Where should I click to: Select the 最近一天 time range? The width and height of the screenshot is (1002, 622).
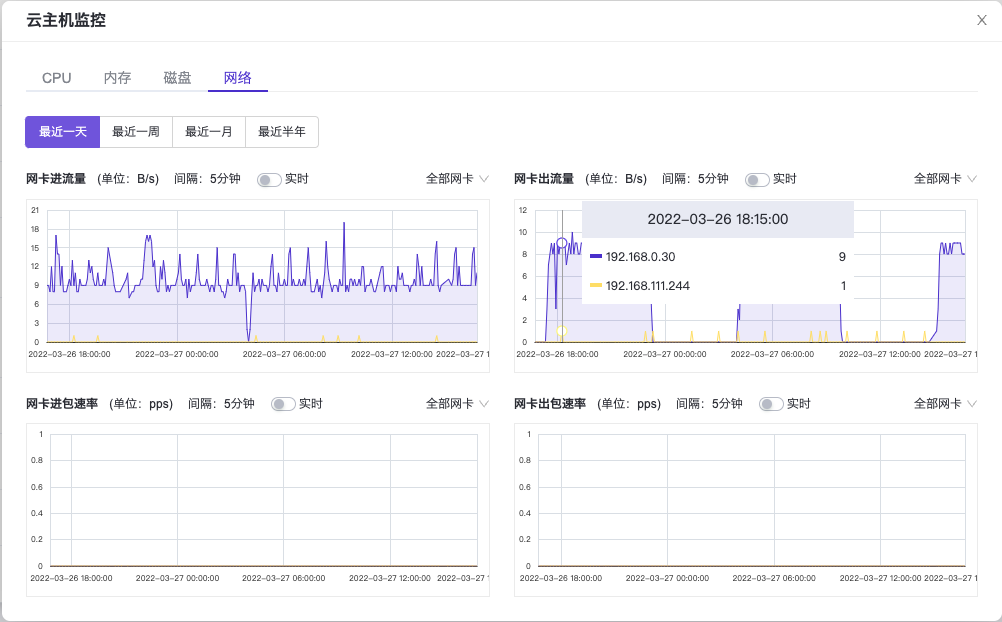63,131
